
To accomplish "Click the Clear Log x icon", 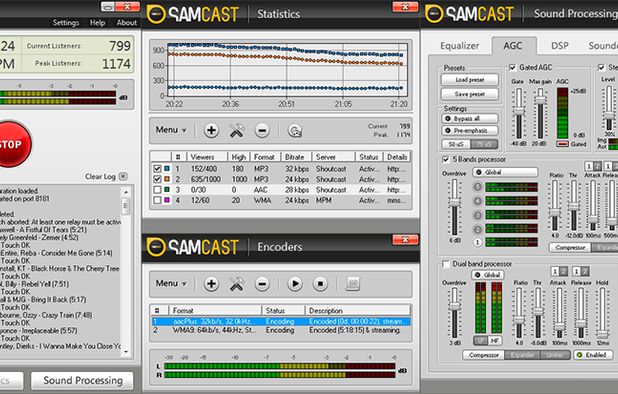I will point(123,177).
